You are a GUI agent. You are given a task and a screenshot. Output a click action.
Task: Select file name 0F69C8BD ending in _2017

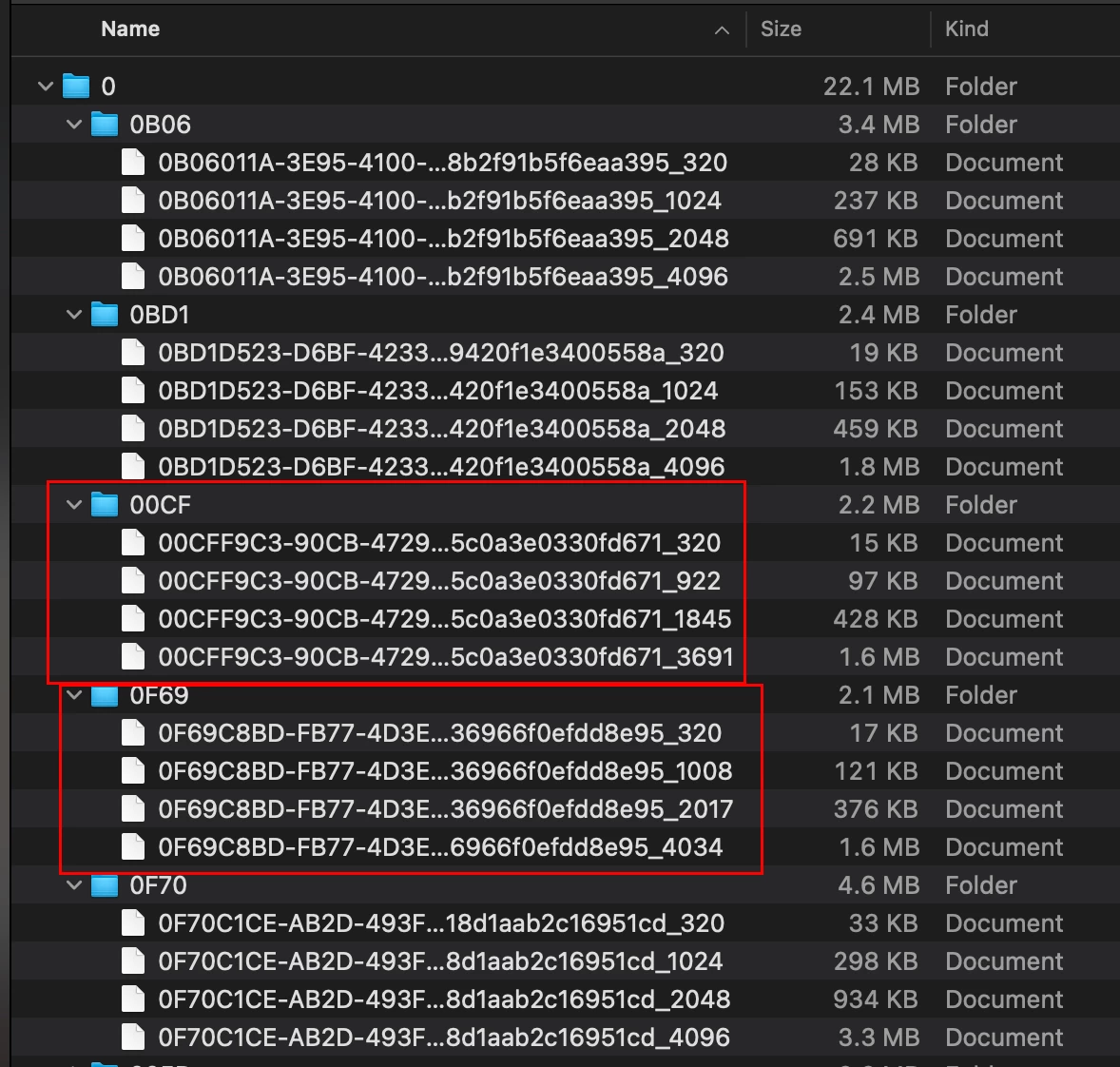(x=446, y=808)
